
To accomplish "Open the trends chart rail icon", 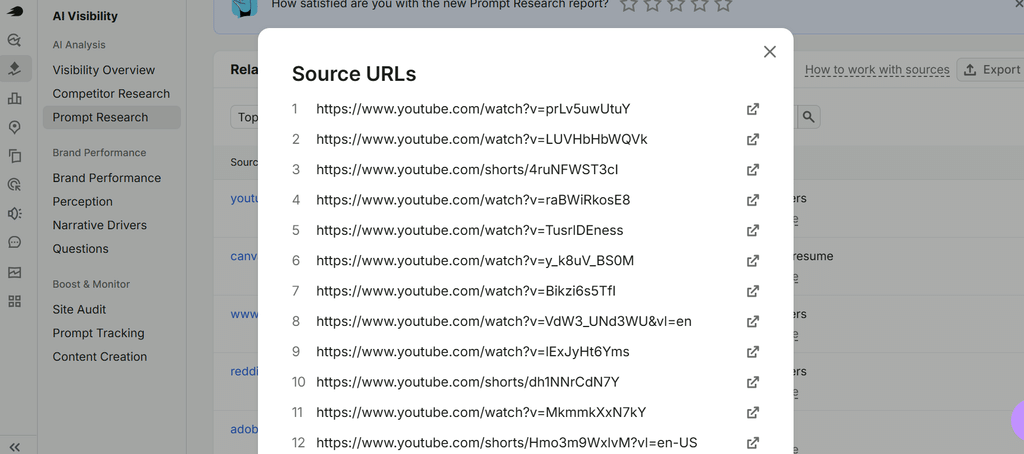I will click(14, 272).
